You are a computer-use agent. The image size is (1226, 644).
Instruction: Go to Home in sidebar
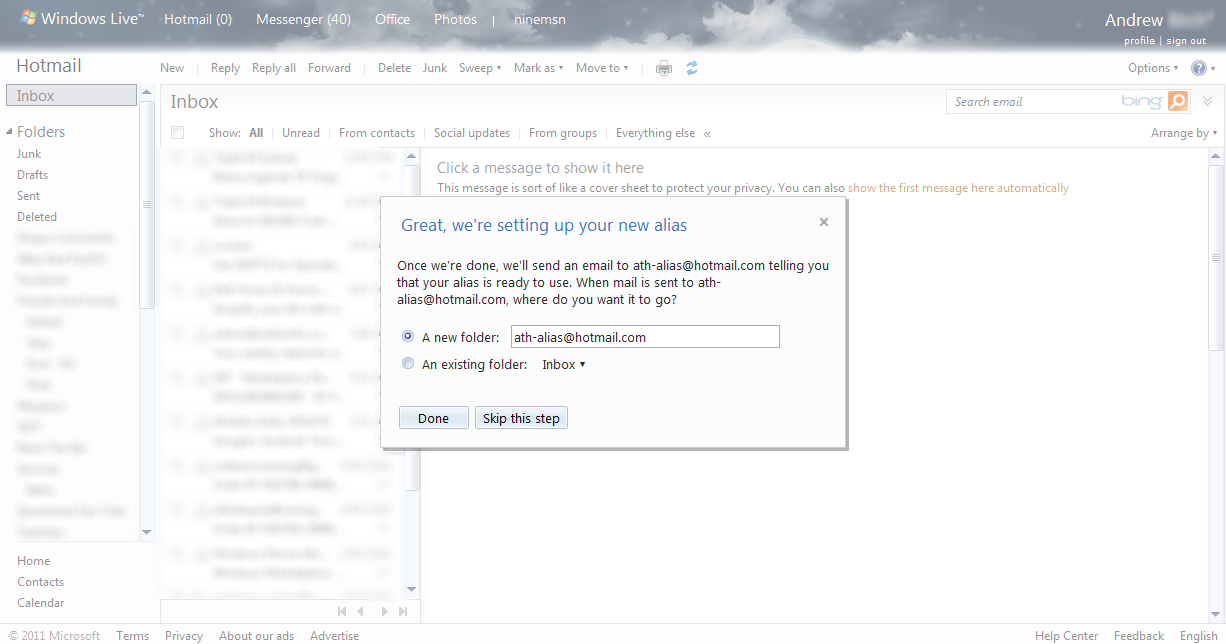point(33,561)
